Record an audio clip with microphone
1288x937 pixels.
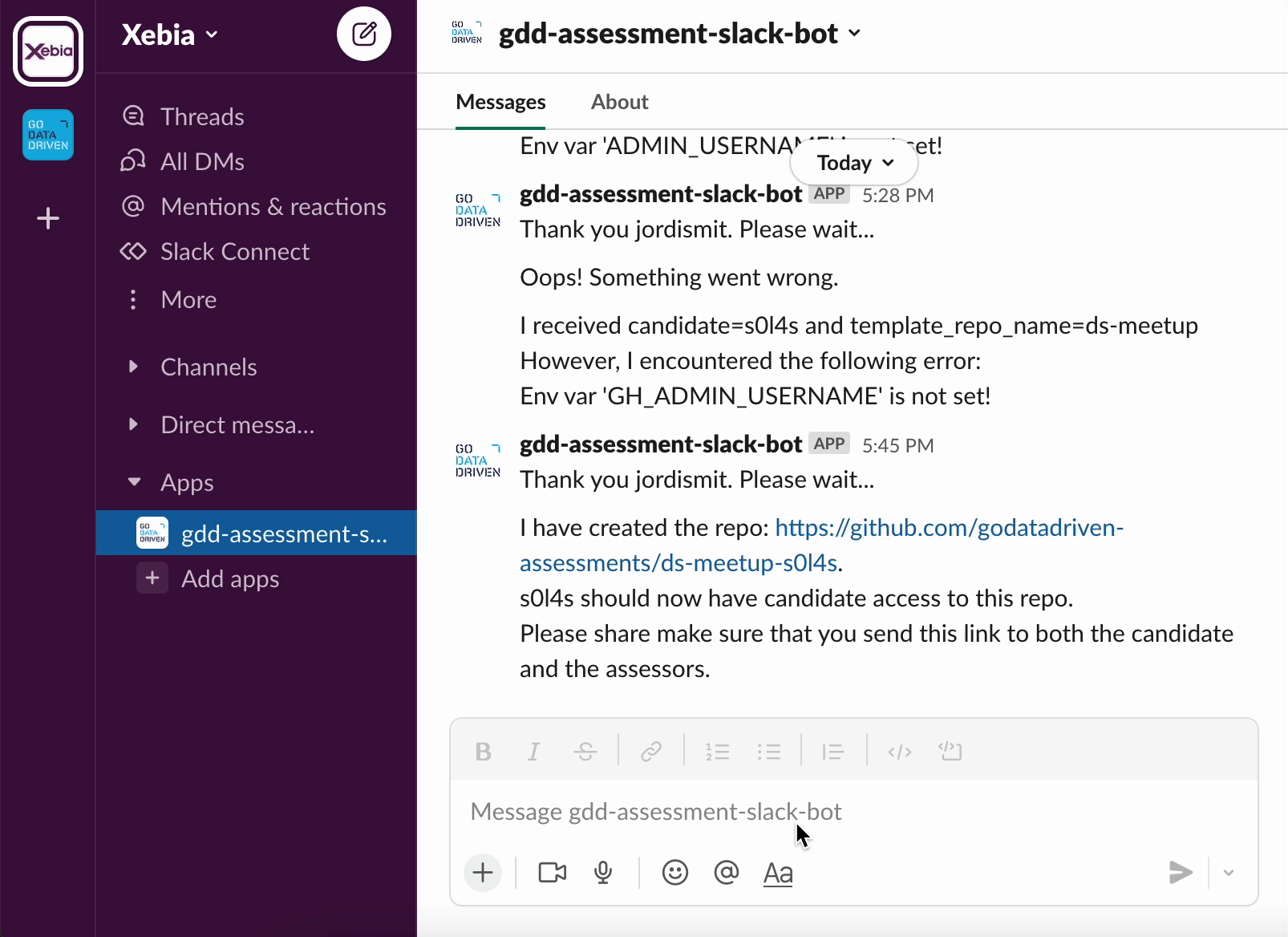(x=604, y=872)
